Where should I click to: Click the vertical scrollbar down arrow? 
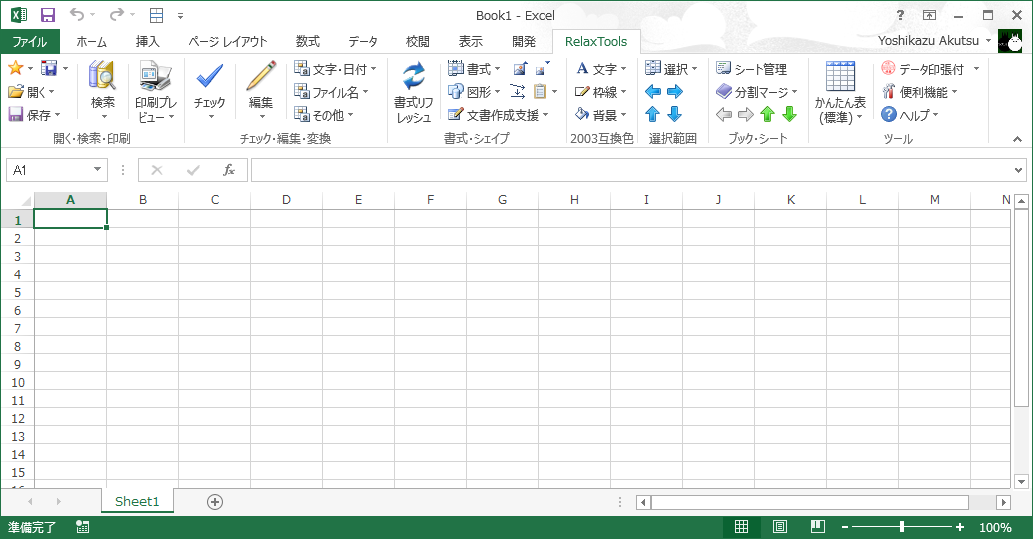tap(1021, 482)
